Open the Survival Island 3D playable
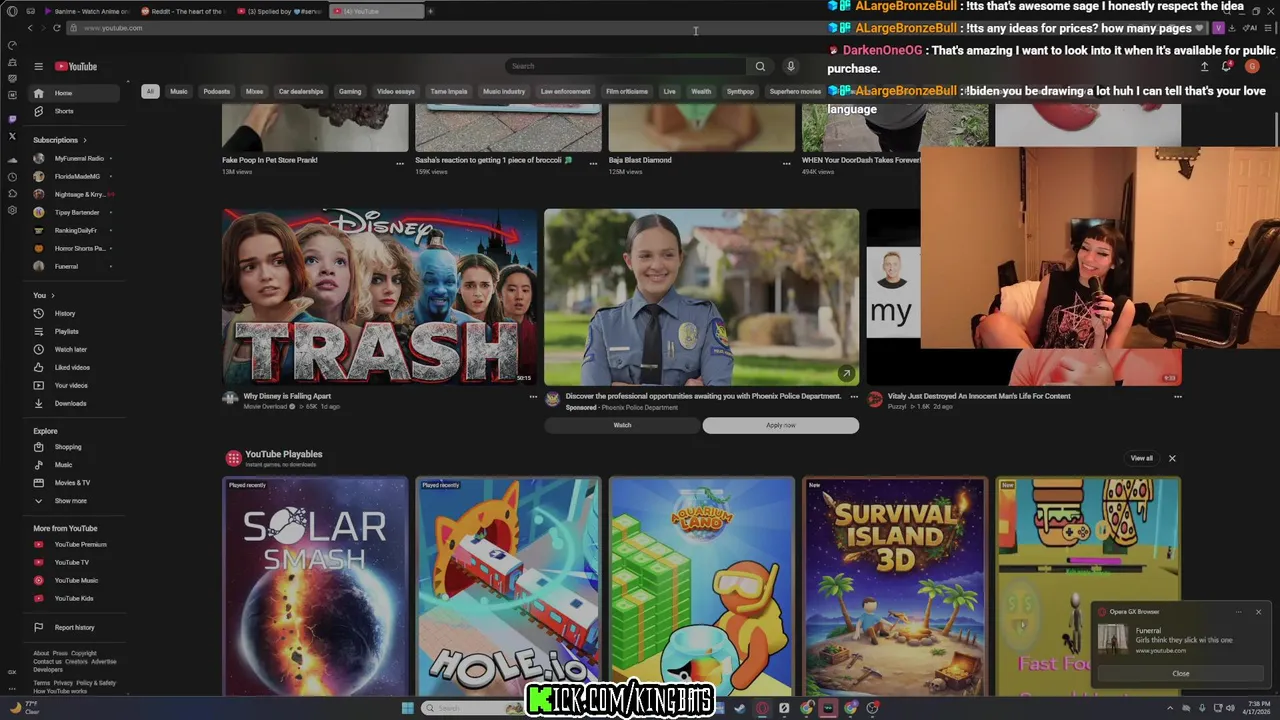The image size is (1280, 720). tap(895, 586)
